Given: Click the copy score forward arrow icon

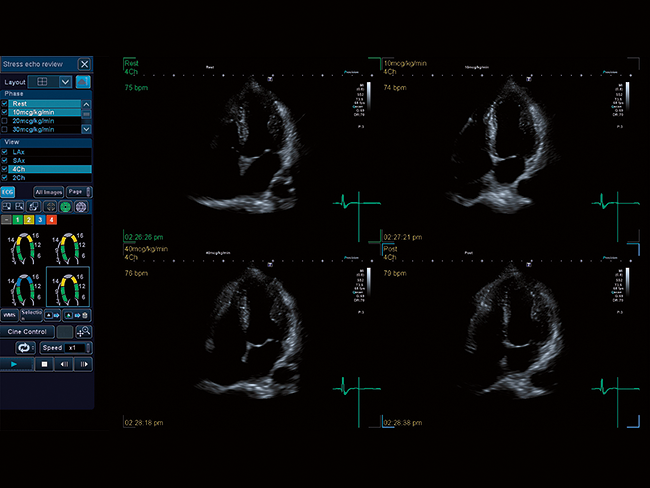Looking at the screenshot, I should (53, 316).
